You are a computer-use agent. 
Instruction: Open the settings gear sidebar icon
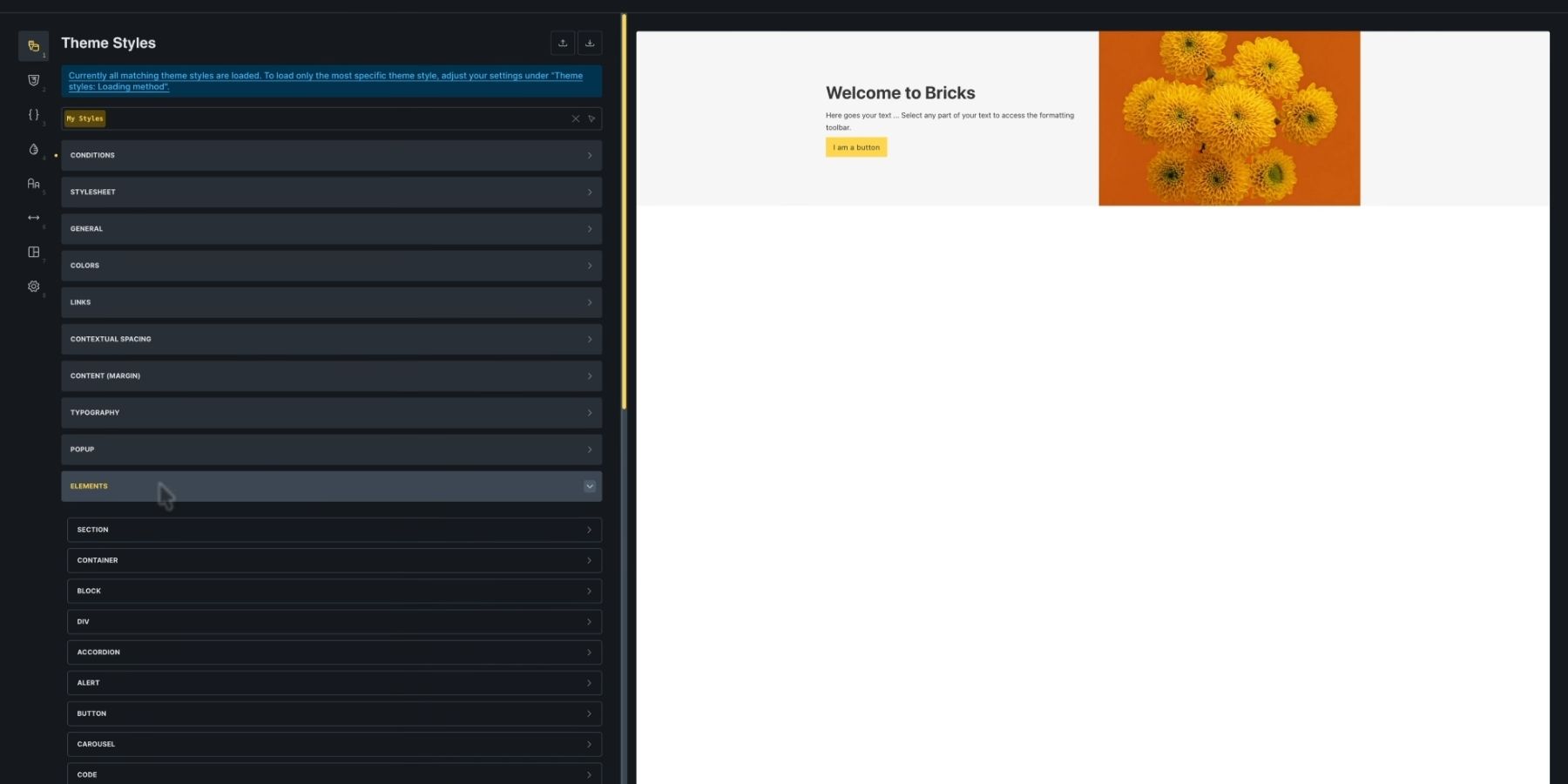(33, 286)
